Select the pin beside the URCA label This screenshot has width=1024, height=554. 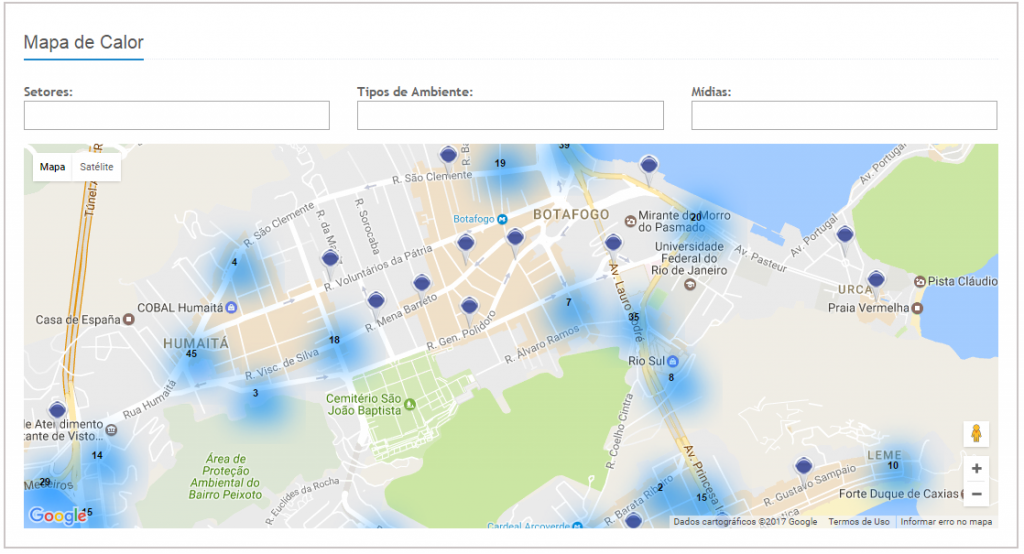(x=876, y=283)
